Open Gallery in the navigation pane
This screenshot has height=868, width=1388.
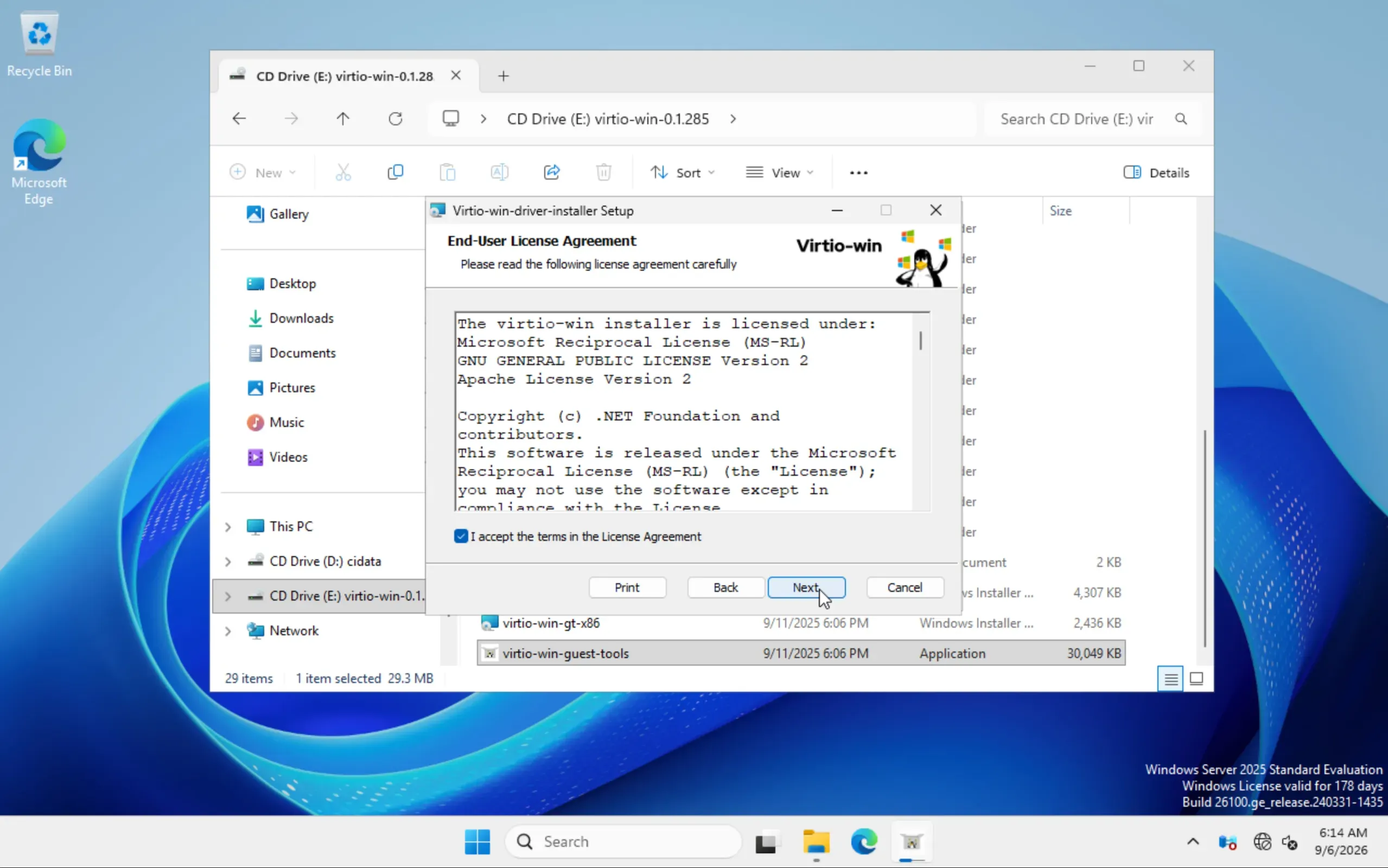[x=278, y=214]
